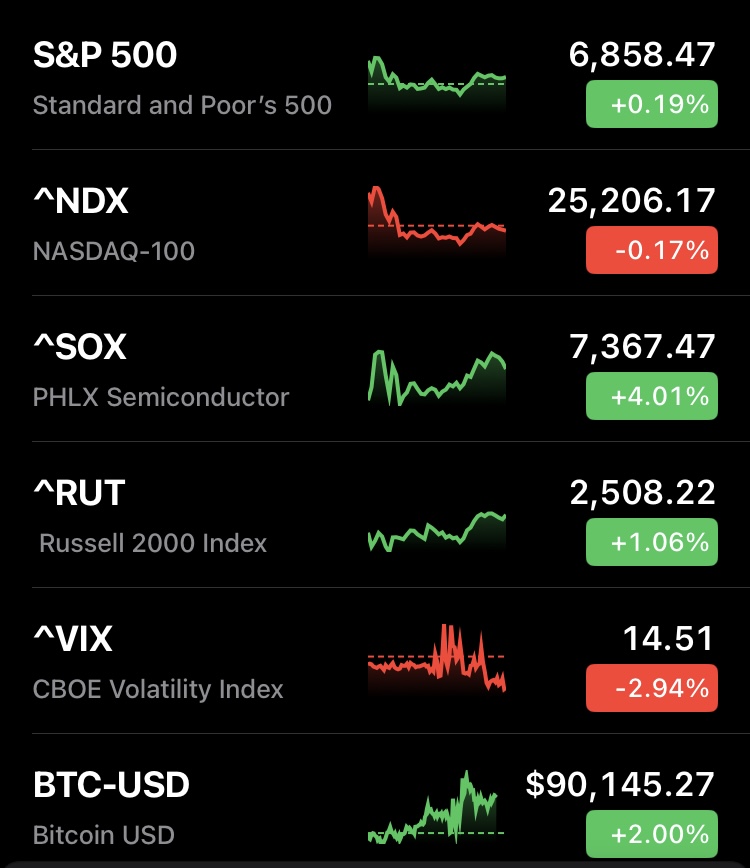Select the BTC-USD ticker symbol
This screenshot has height=868, width=750.
(111, 785)
